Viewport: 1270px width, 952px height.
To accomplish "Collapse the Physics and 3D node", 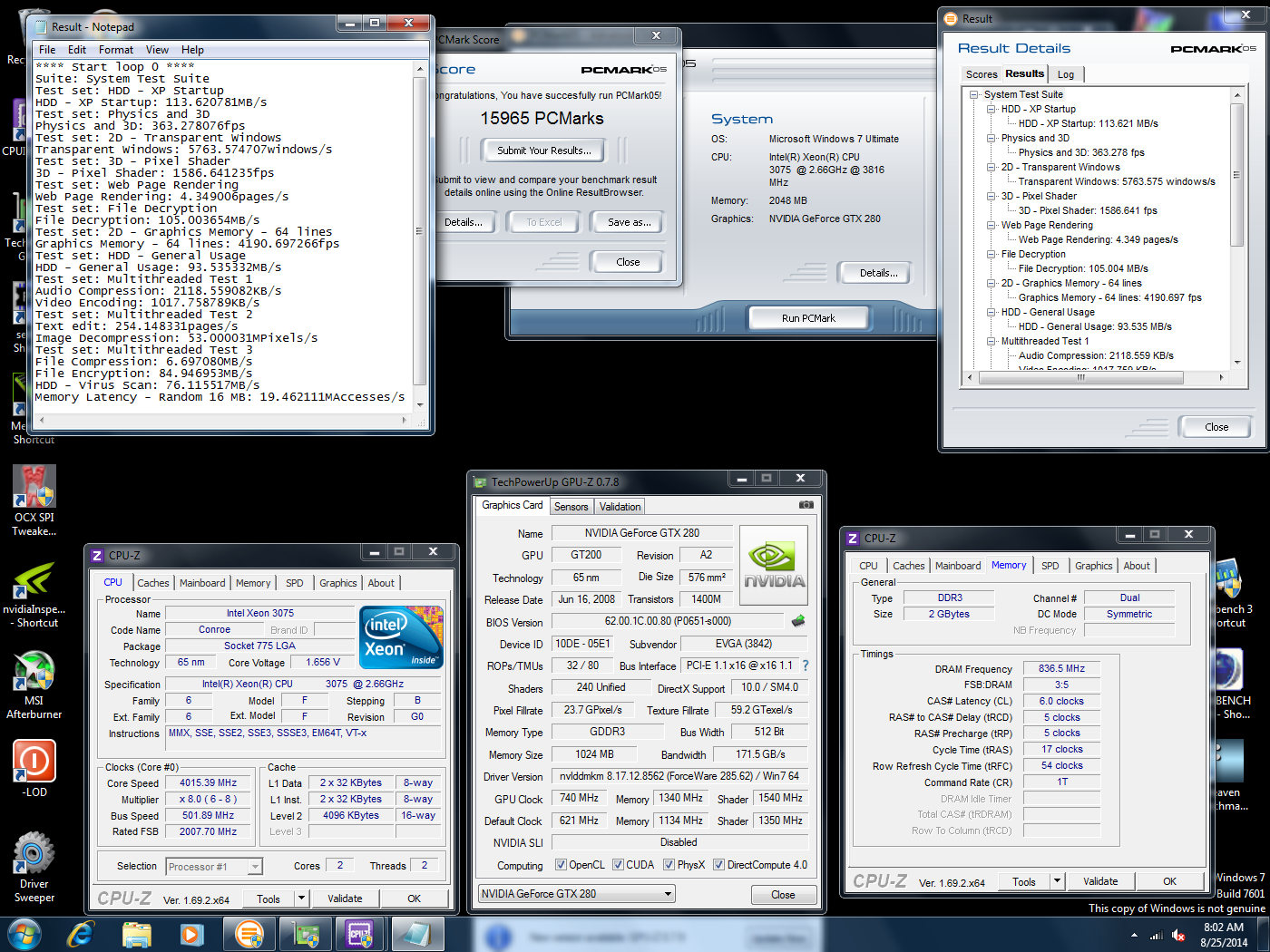I will click(x=992, y=138).
